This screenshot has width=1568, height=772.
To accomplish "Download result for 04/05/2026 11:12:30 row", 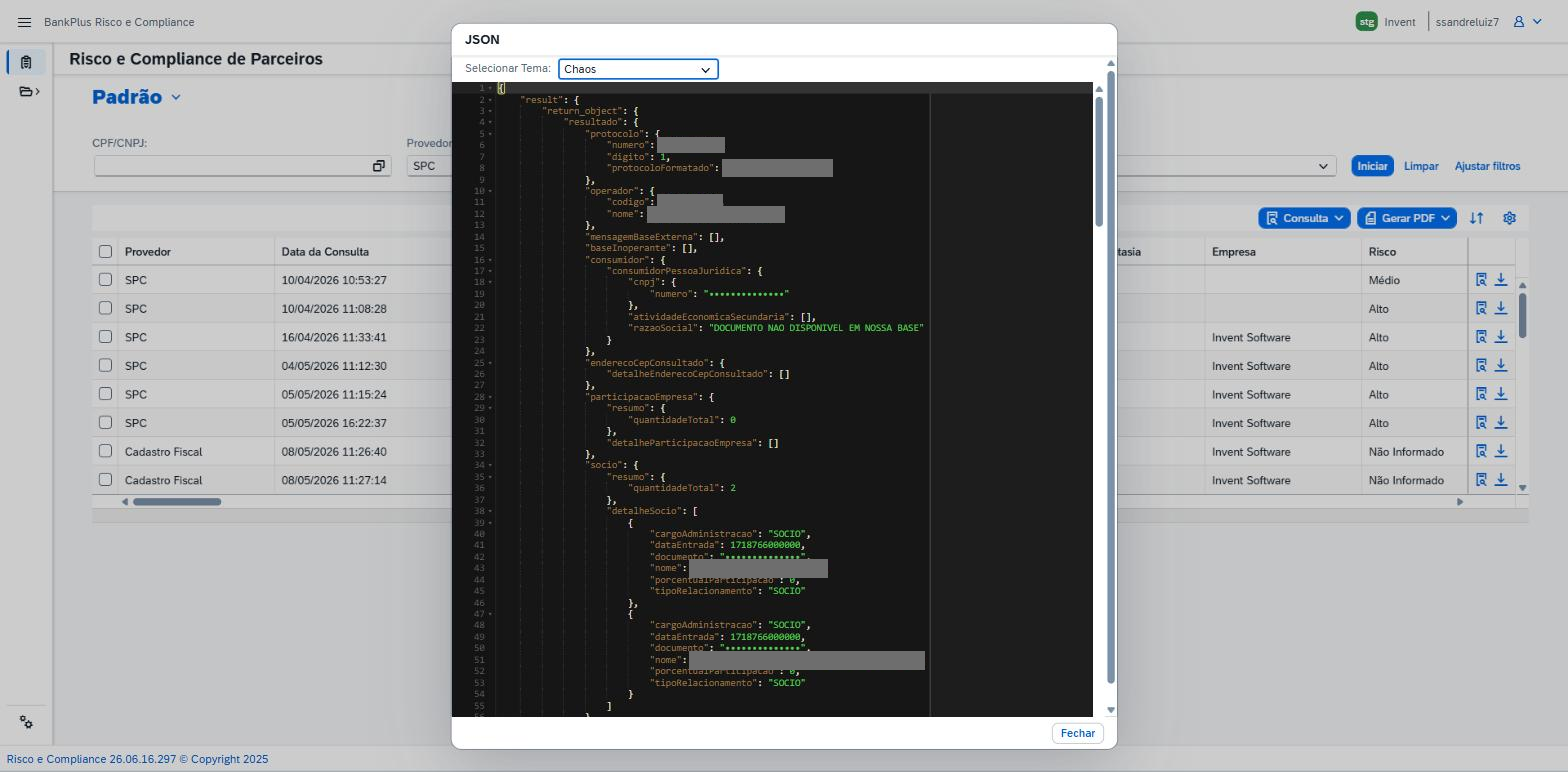I will (x=1501, y=366).
